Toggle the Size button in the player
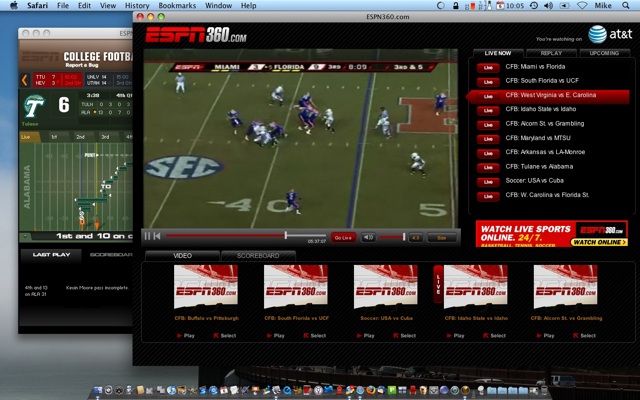The height and width of the screenshot is (400, 640). (x=441, y=237)
